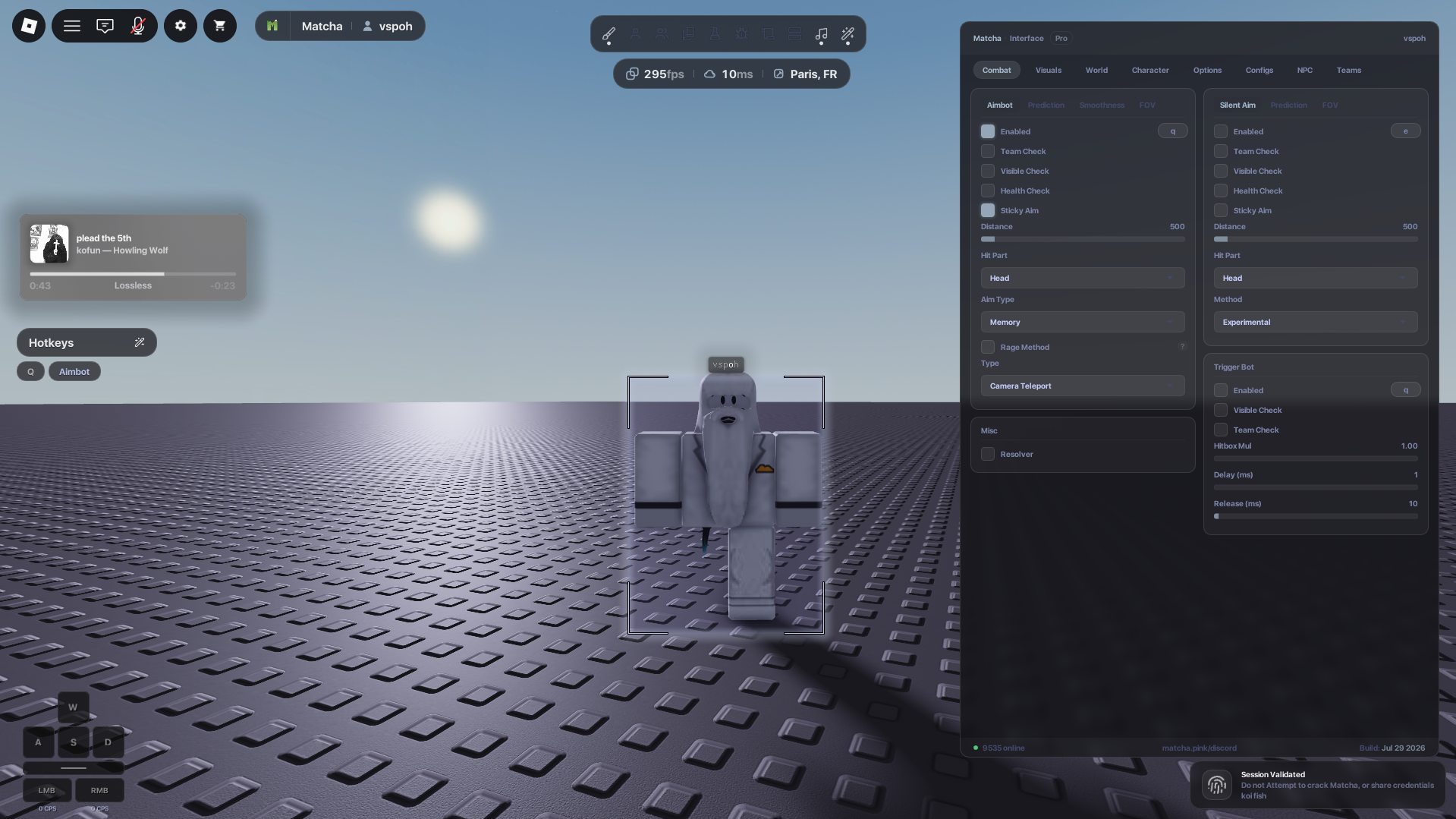This screenshot has height=819, width=1456.
Task: Open the Aim Type Memory dropdown
Action: point(1082,322)
